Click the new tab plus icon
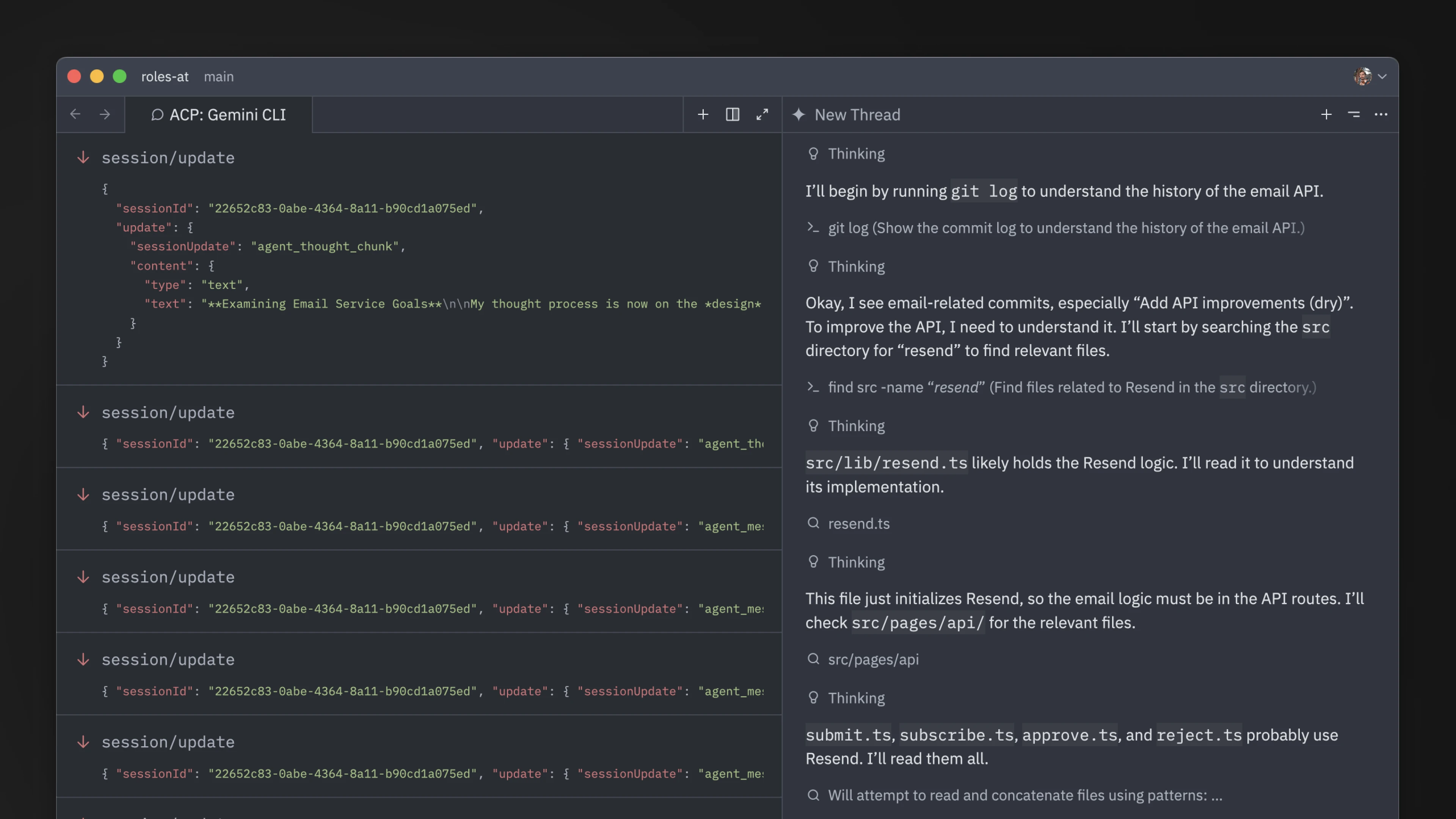The width and height of the screenshot is (1456, 819). 703,114
